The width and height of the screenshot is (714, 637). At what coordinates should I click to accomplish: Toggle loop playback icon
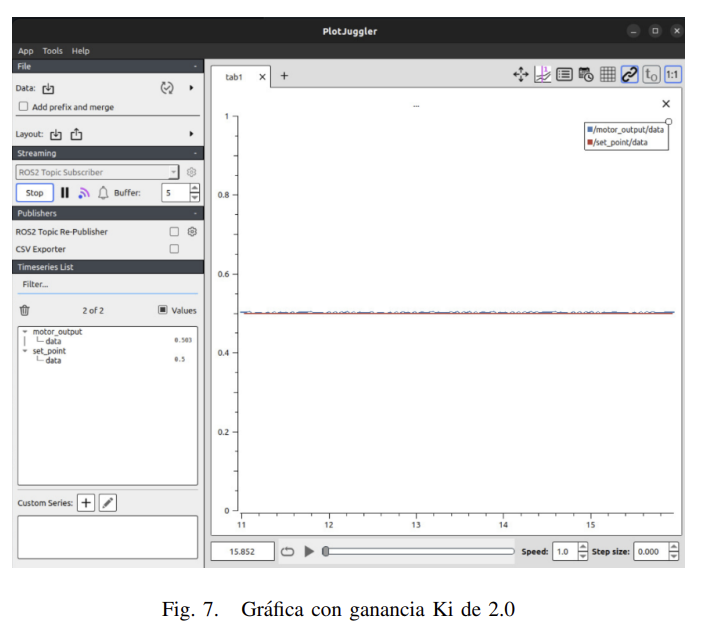287,551
